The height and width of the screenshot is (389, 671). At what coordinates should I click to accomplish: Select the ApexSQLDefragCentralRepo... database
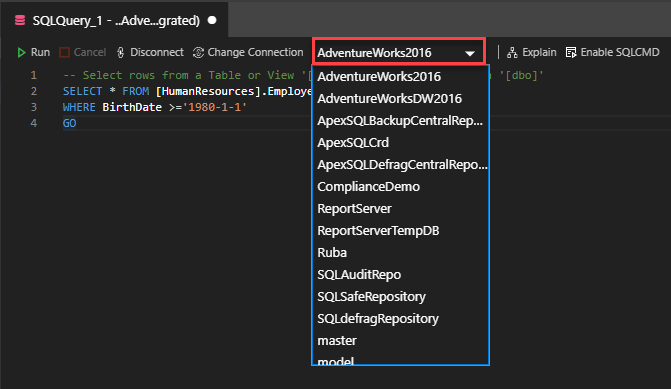(x=401, y=165)
